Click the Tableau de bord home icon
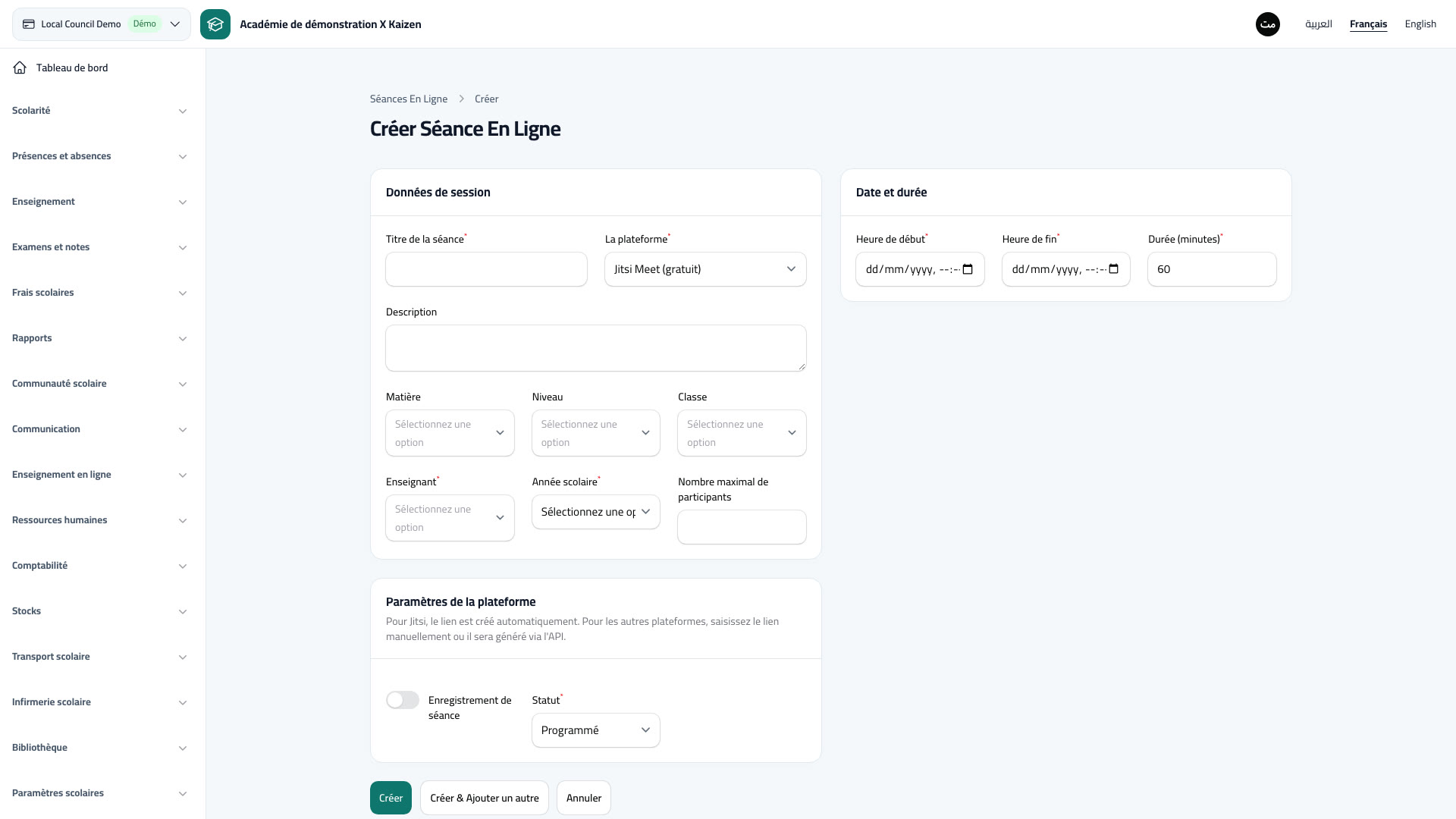This screenshot has height=819, width=1456. pos(20,67)
